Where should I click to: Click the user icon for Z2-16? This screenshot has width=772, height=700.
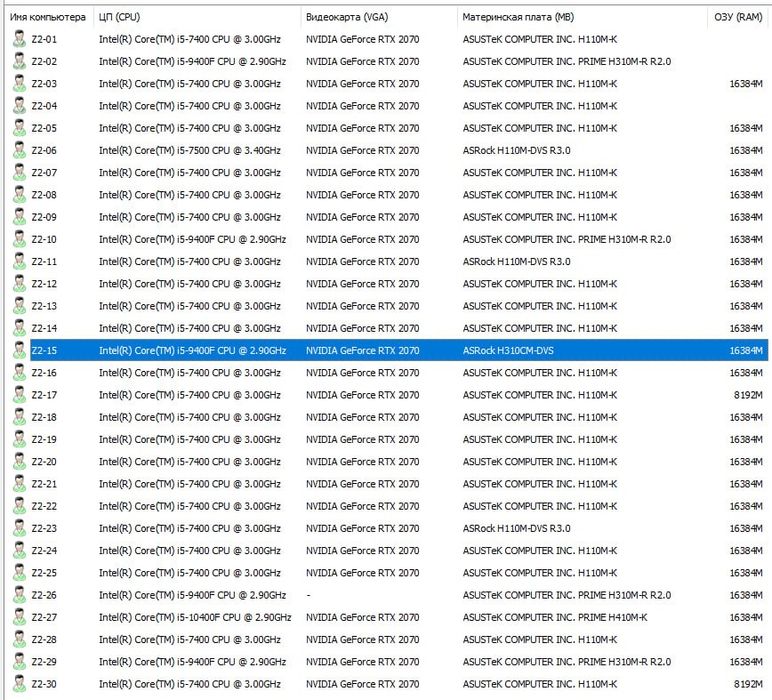(19, 373)
